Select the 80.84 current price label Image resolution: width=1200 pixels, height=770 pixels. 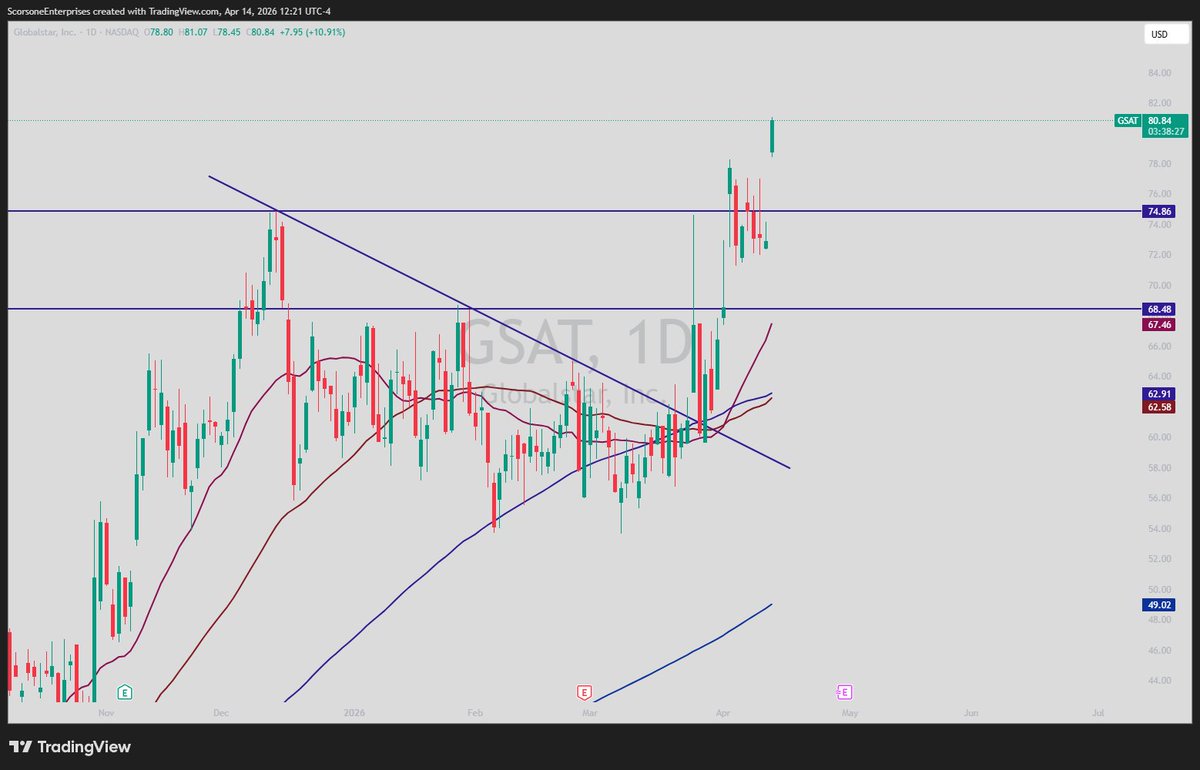[x=1160, y=120]
